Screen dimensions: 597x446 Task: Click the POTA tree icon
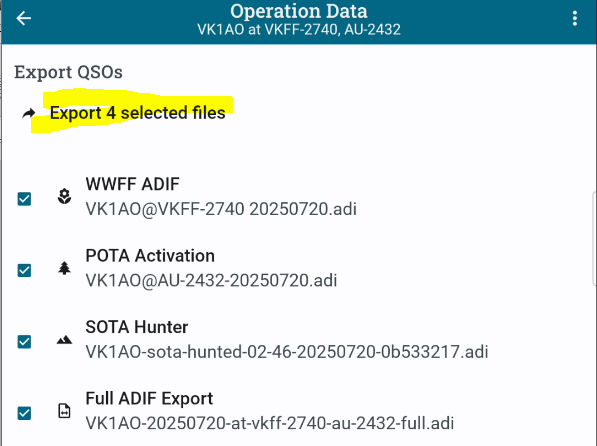click(x=64, y=268)
